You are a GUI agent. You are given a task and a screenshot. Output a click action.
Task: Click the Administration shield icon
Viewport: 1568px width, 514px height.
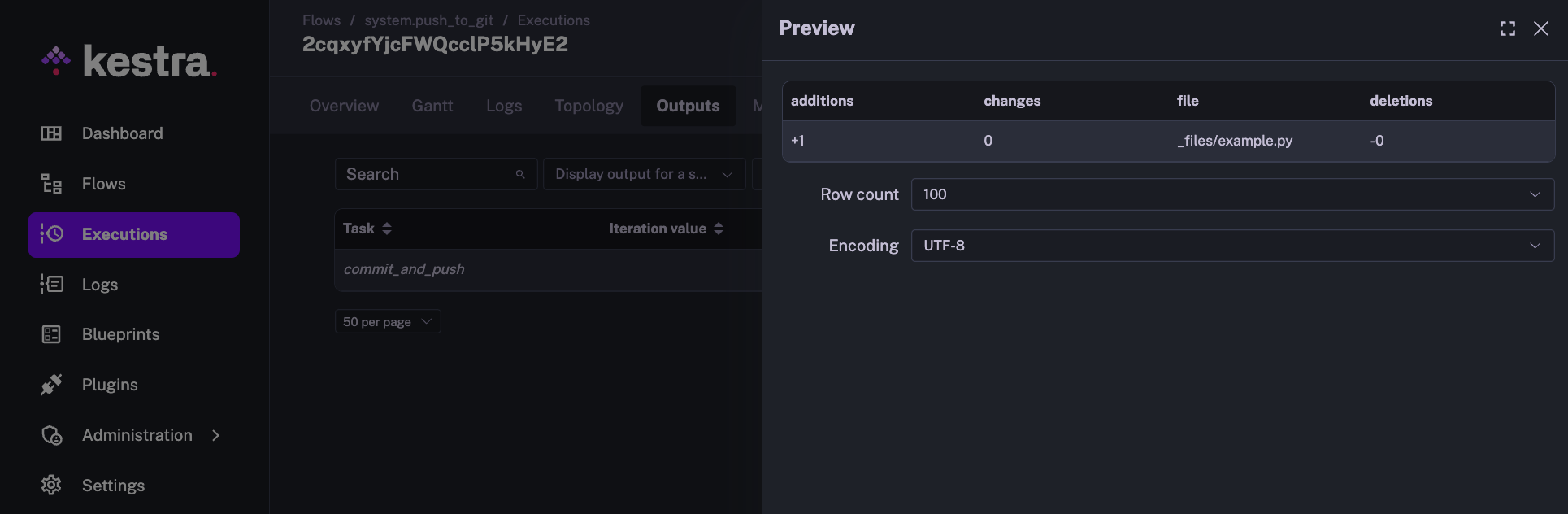coord(51,435)
